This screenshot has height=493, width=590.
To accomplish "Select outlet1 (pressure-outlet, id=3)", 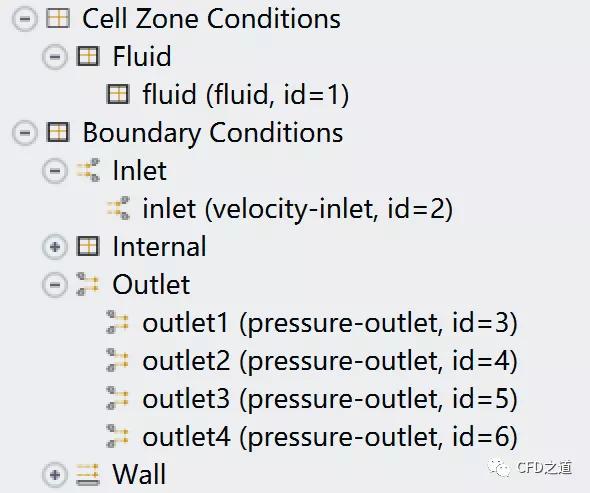I will [x=330, y=323].
